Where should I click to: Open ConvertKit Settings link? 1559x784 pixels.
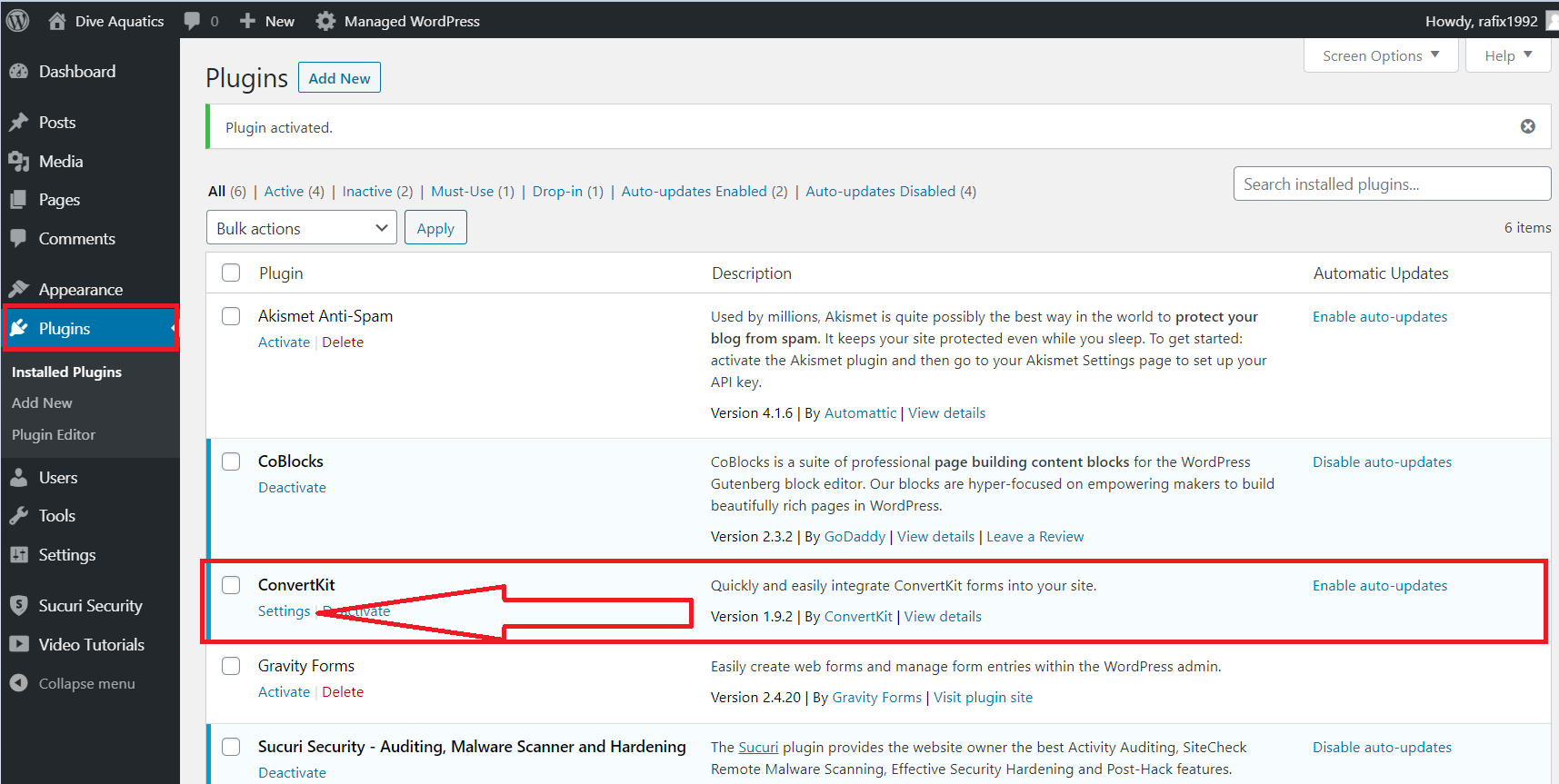click(284, 610)
